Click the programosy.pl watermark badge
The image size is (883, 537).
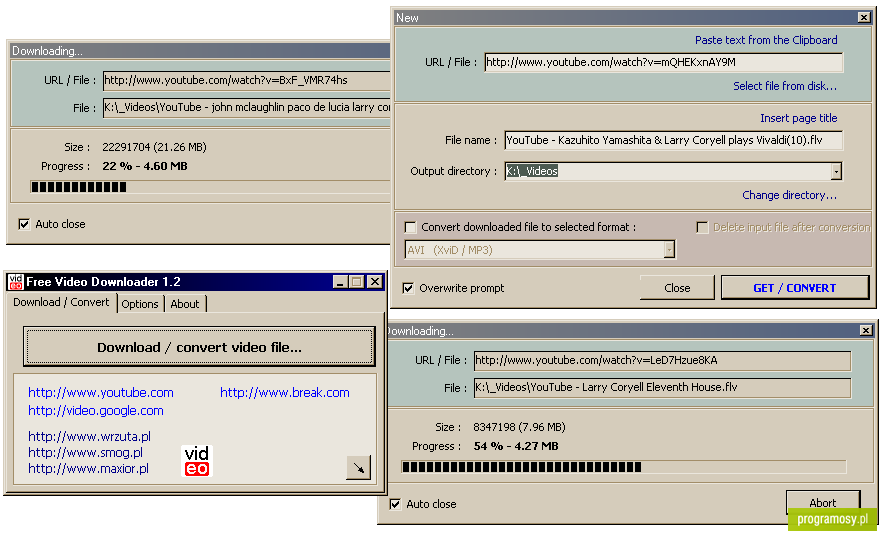833,519
